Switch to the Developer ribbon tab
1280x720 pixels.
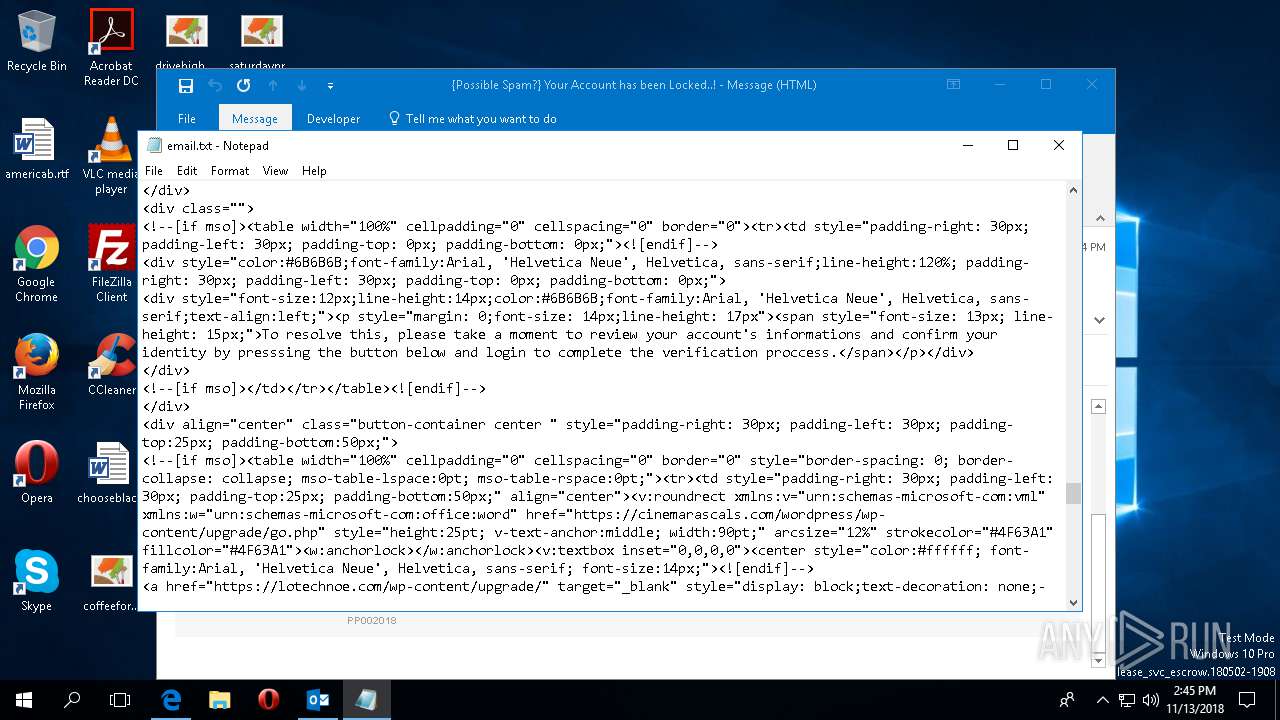pos(333,118)
